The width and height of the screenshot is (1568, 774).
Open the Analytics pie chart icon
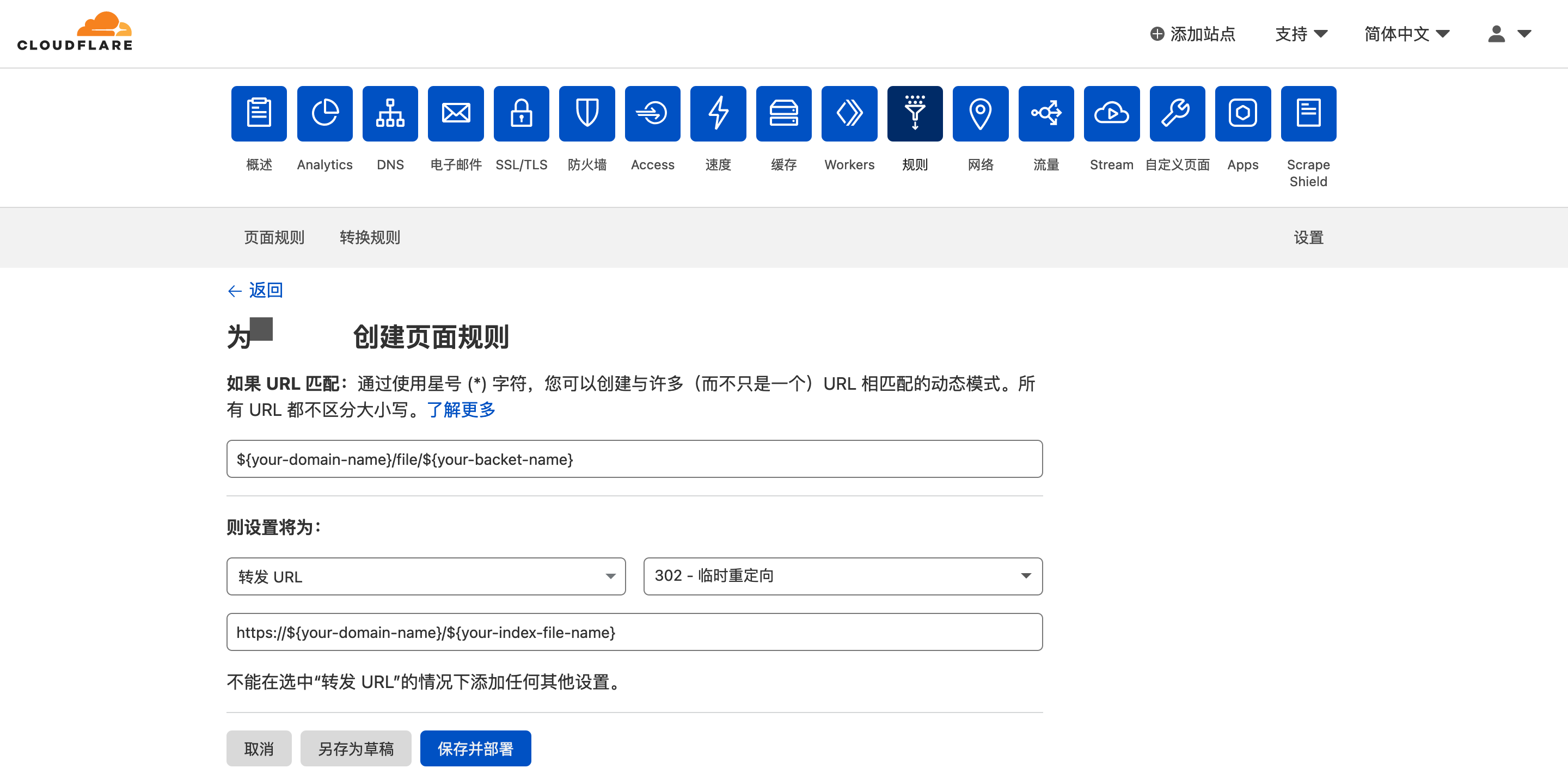324,114
